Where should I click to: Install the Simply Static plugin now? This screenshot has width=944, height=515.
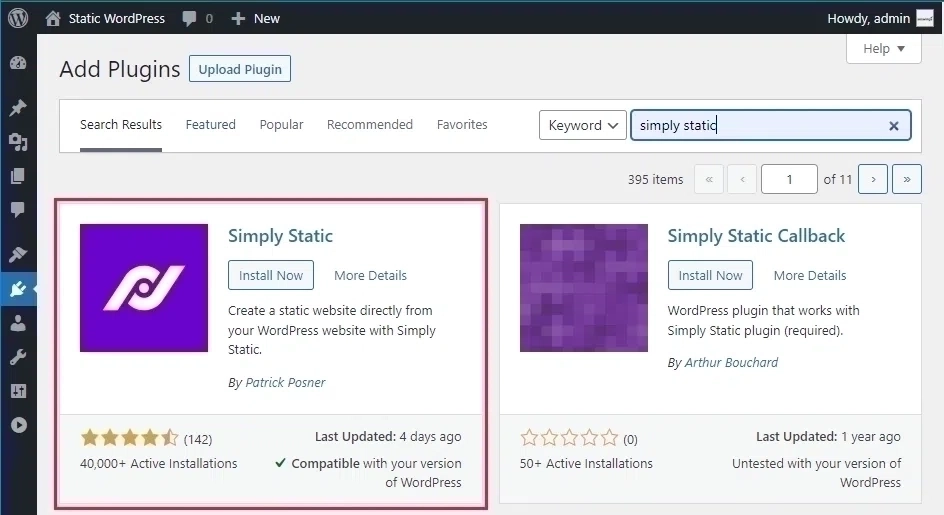[271, 275]
